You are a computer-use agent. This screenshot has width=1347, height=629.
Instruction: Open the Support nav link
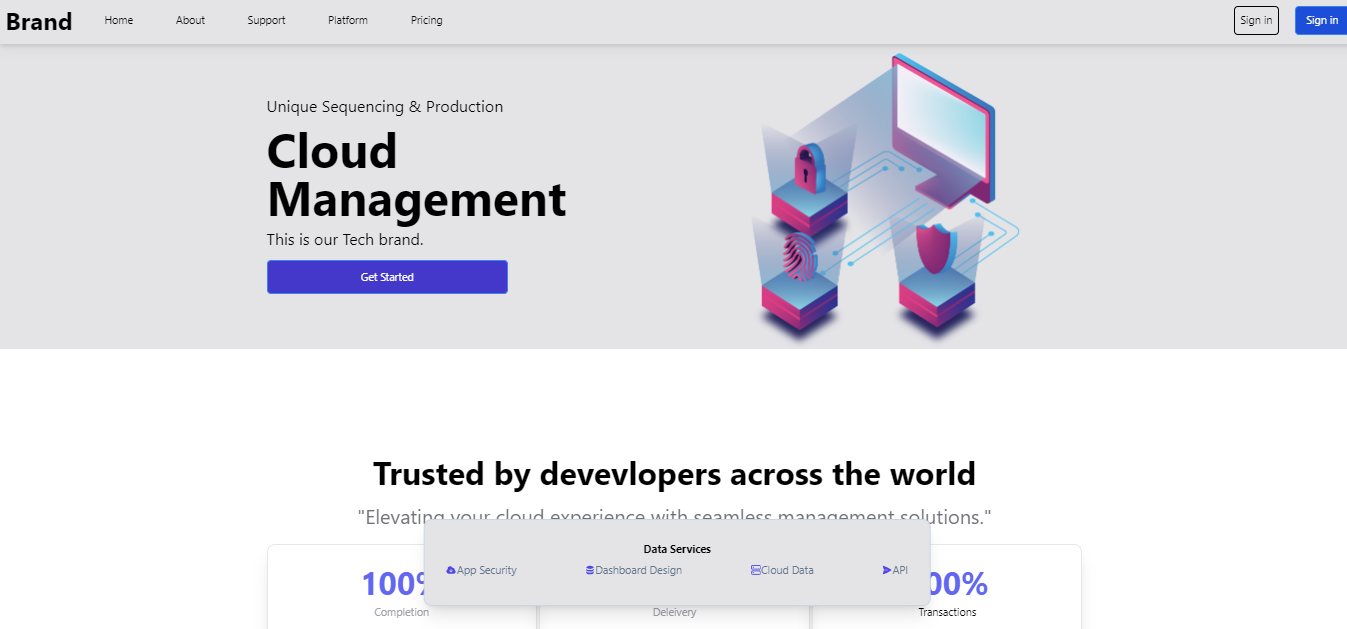click(x=267, y=20)
